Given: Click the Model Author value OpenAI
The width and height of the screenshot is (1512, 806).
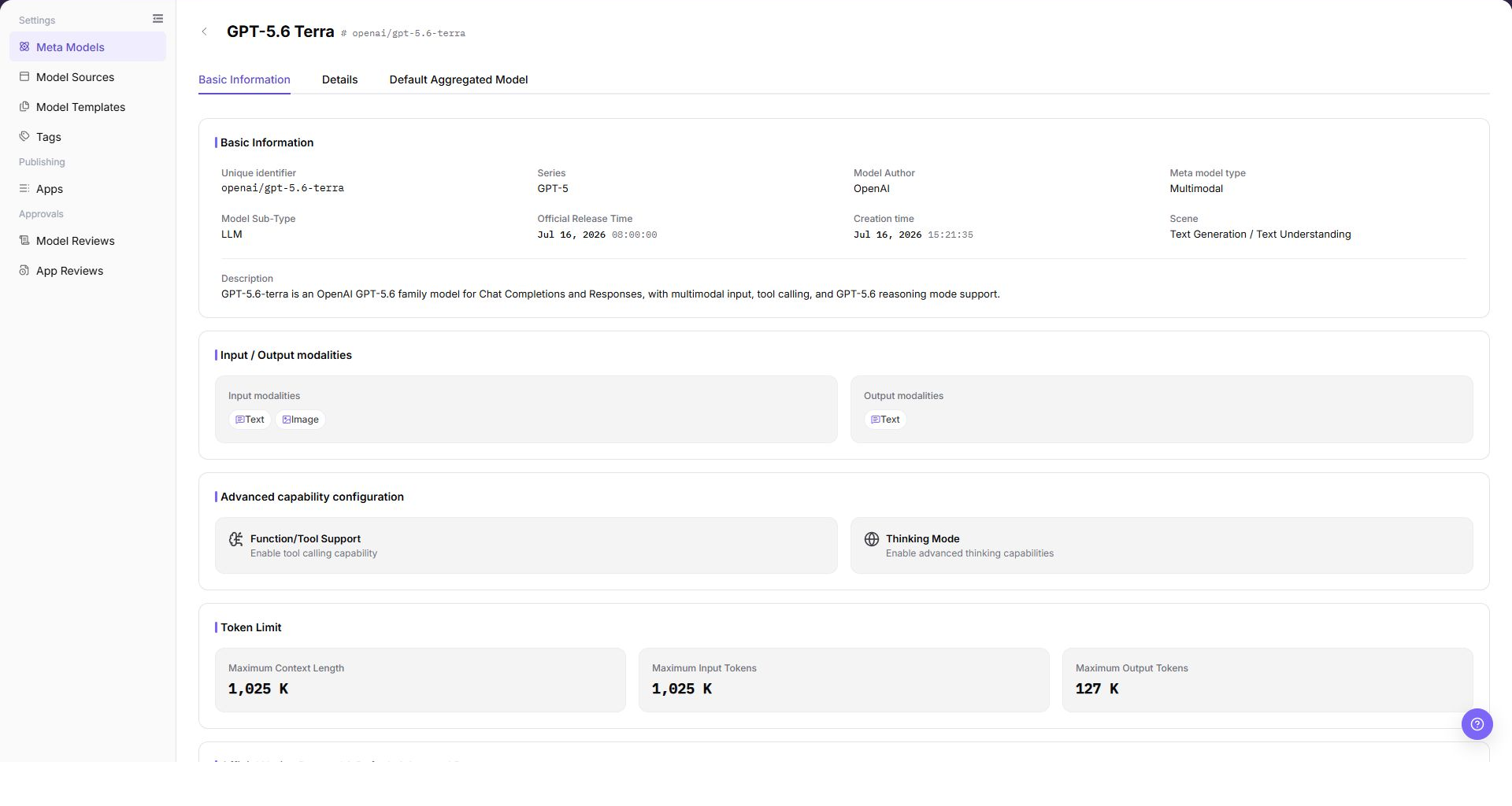Looking at the screenshot, I should (872, 188).
